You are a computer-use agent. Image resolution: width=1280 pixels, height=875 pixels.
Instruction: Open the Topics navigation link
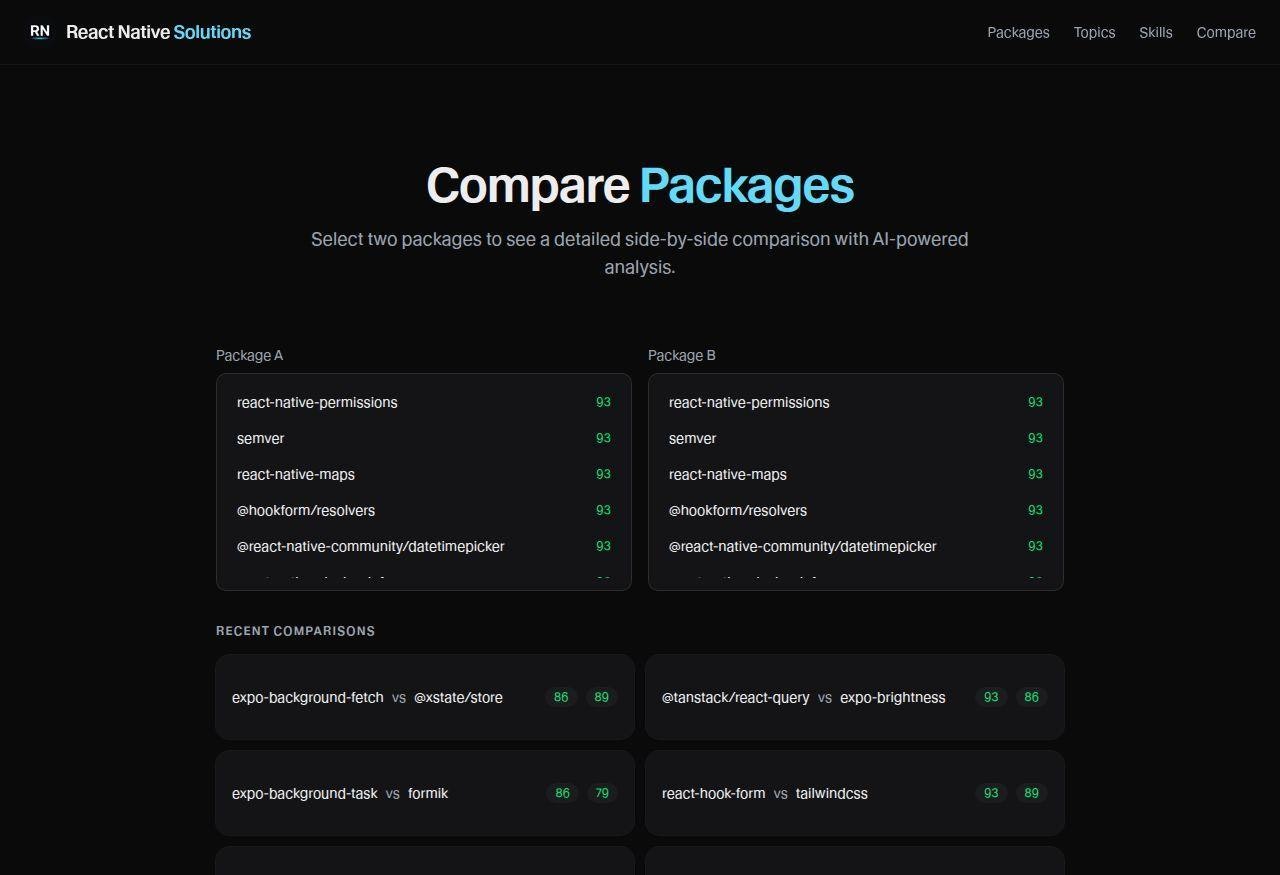coord(1094,32)
